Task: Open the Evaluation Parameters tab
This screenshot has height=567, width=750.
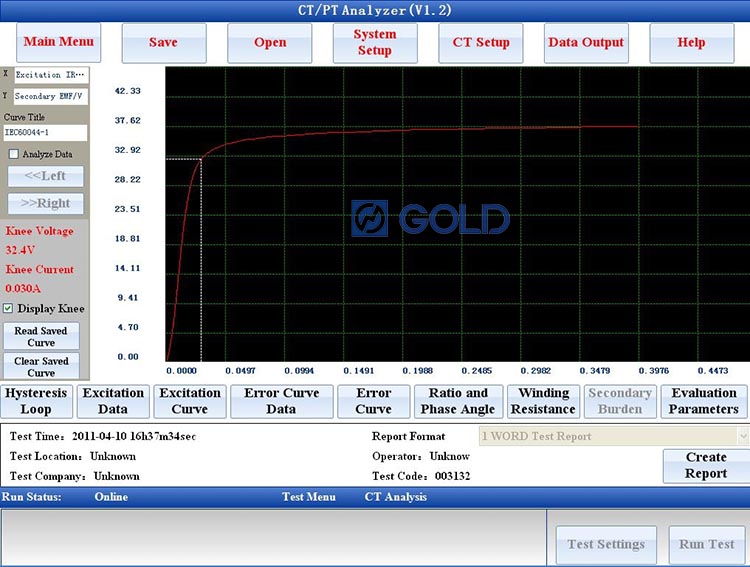Action: 704,401
